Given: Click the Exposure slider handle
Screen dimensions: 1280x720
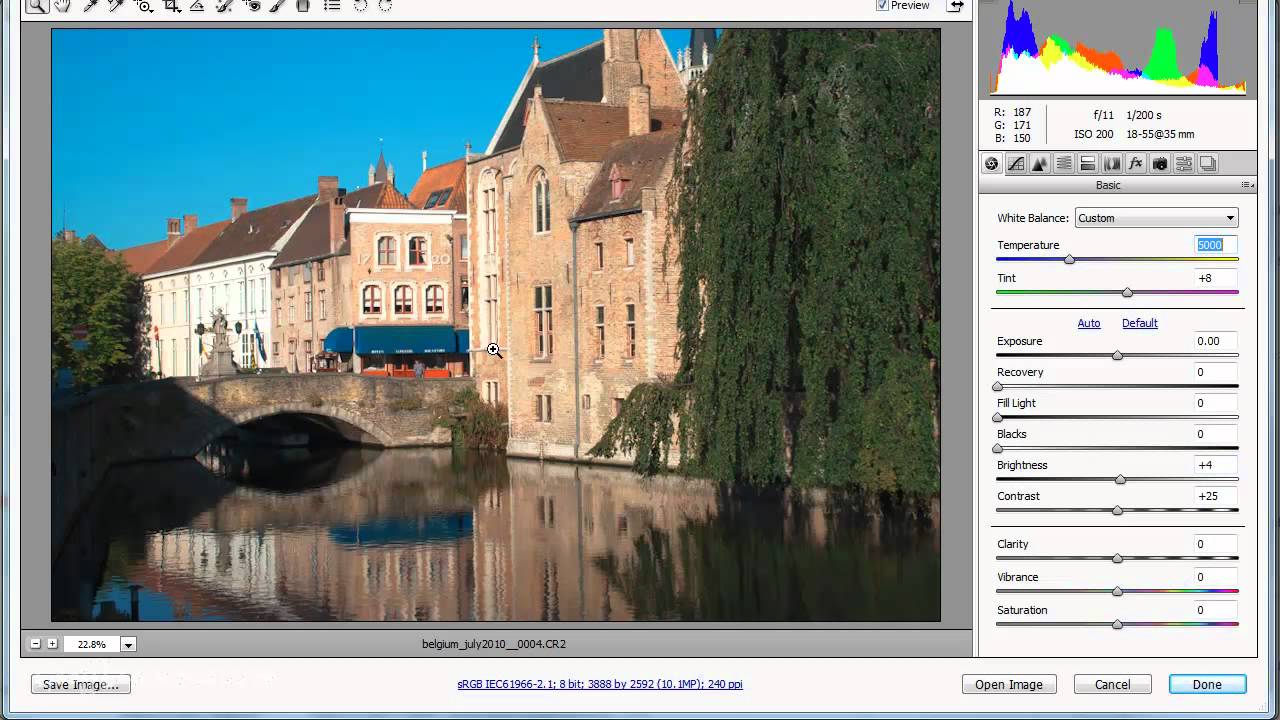Looking at the screenshot, I should pos(1117,356).
